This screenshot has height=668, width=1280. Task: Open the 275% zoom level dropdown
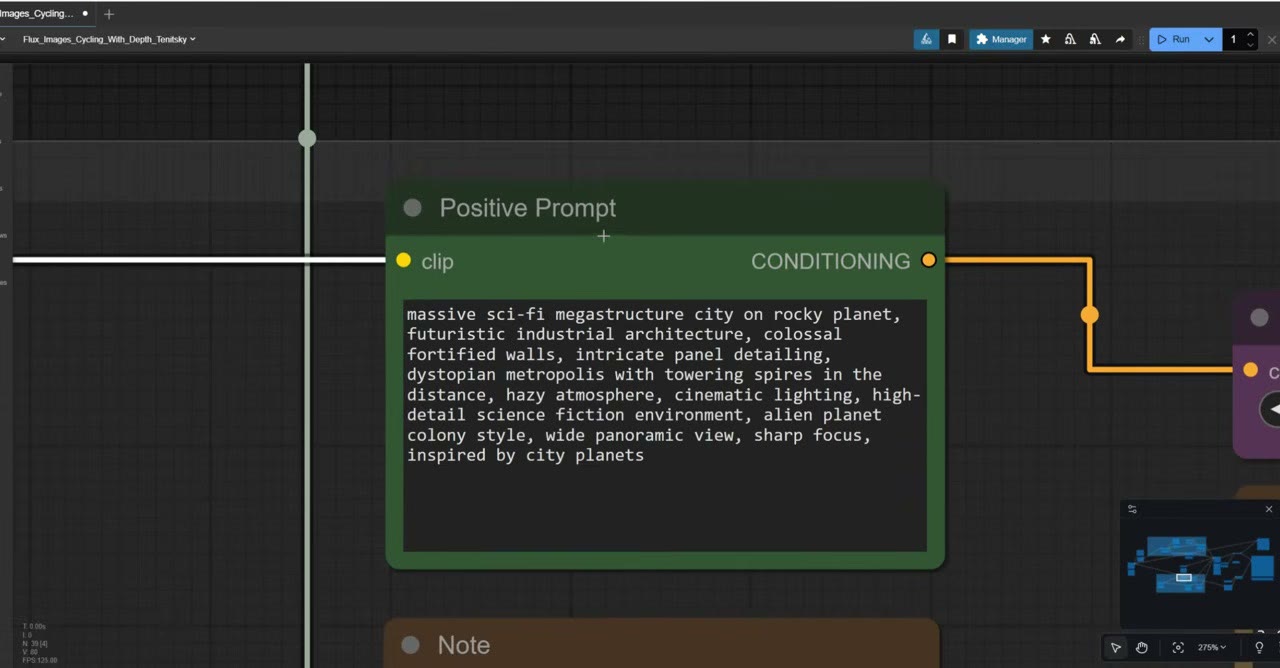coord(1212,647)
